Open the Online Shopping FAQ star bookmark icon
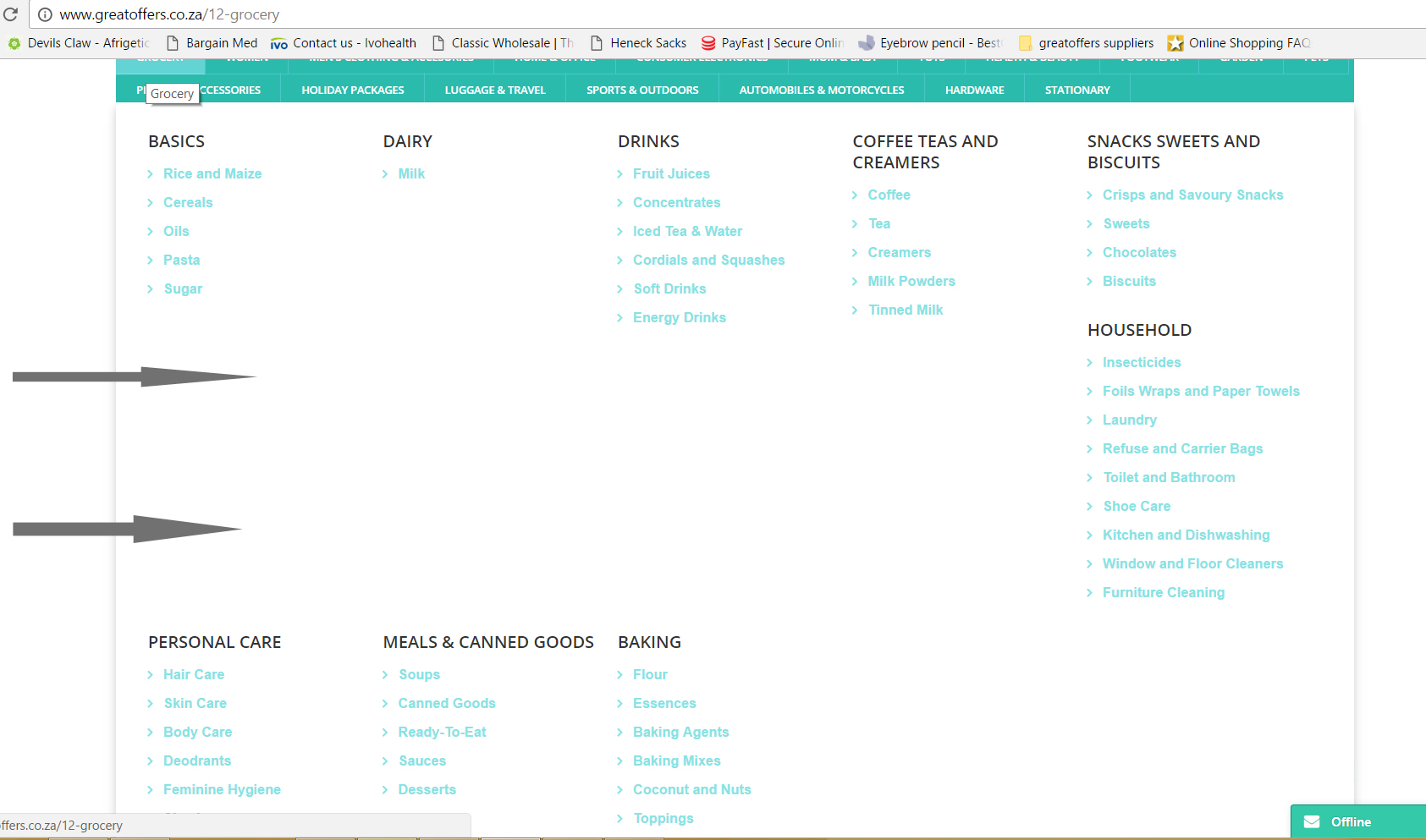Viewport: 1426px width, 840px height. click(1175, 43)
